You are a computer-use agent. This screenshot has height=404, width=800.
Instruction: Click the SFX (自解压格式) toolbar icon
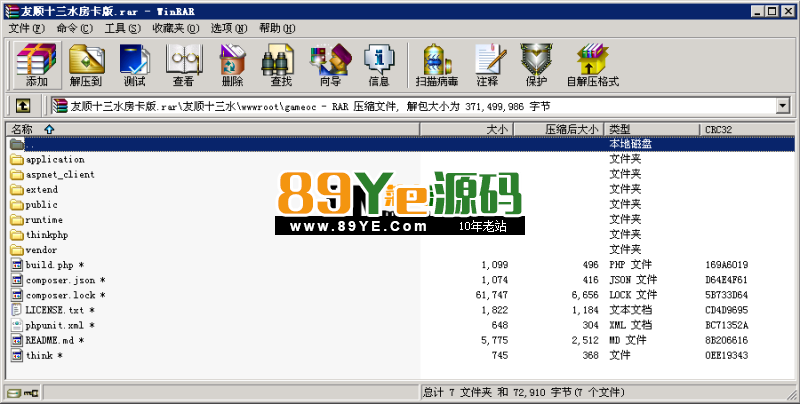pos(593,65)
